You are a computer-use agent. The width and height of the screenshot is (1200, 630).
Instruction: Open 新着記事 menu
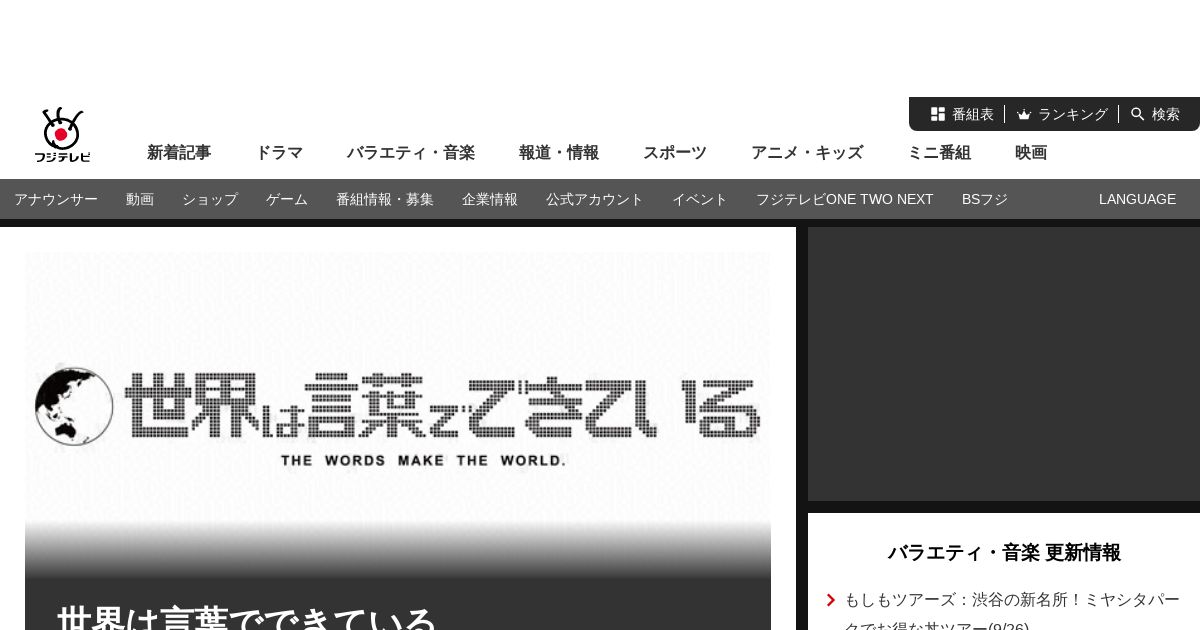[179, 152]
